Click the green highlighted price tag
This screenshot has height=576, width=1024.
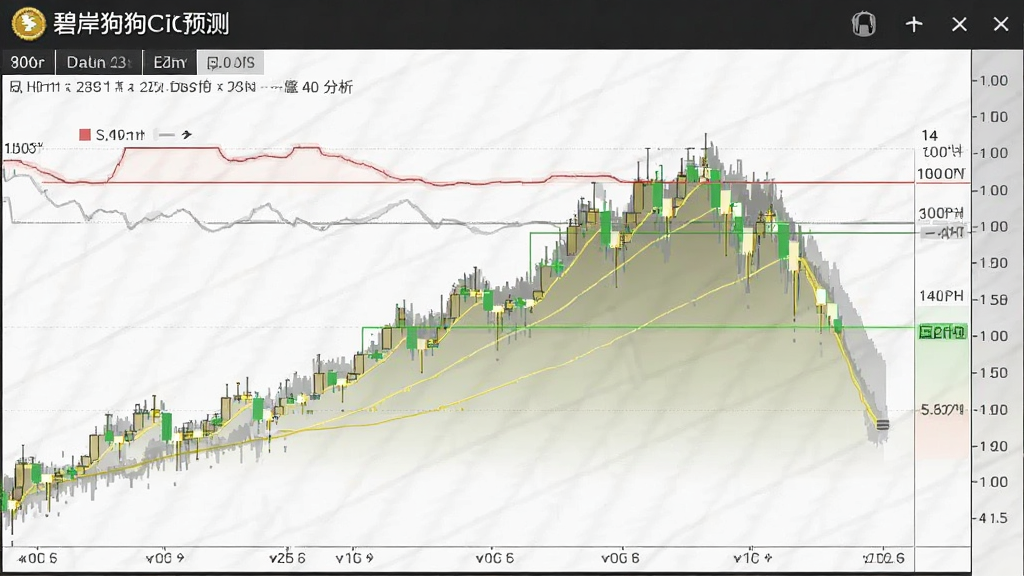click(x=942, y=332)
